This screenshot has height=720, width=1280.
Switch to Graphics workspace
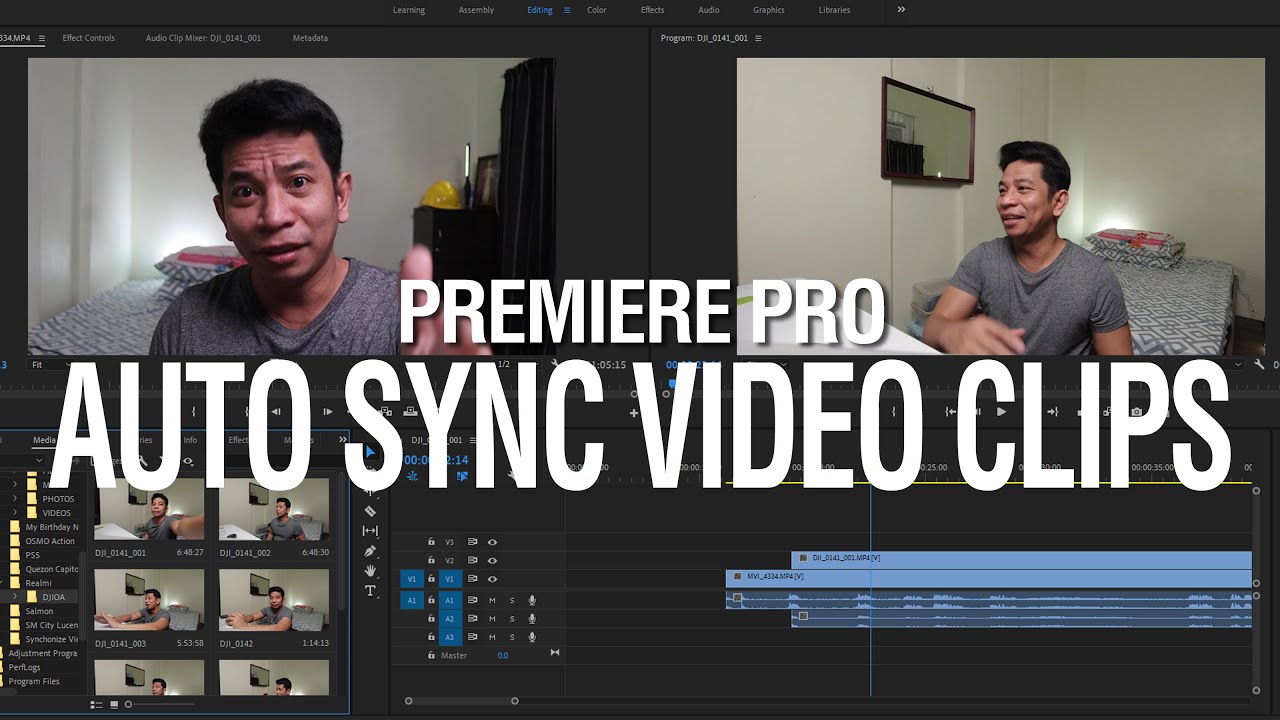coord(769,10)
